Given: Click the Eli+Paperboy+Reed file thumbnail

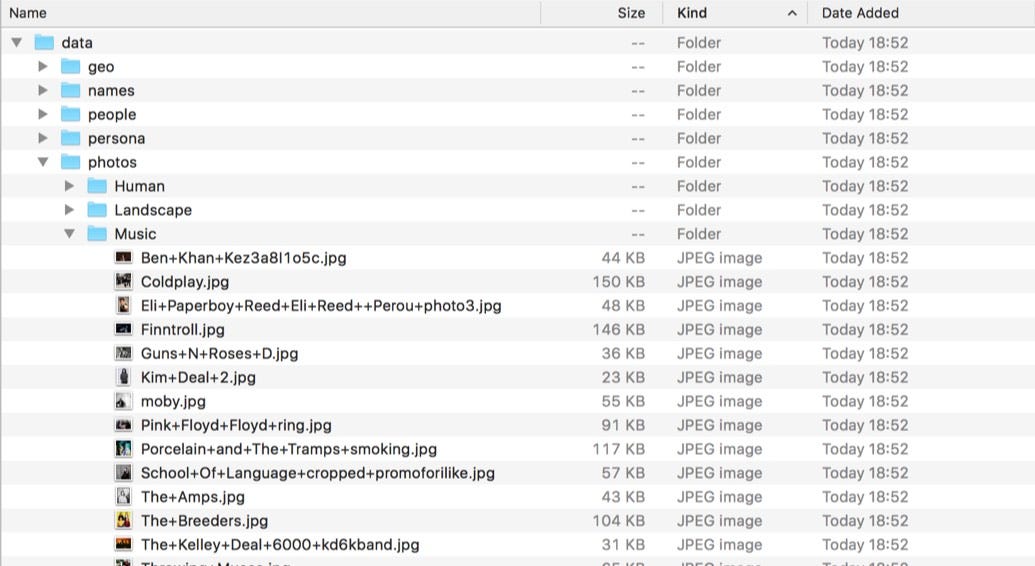Looking at the screenshot, I should (123, 305).
